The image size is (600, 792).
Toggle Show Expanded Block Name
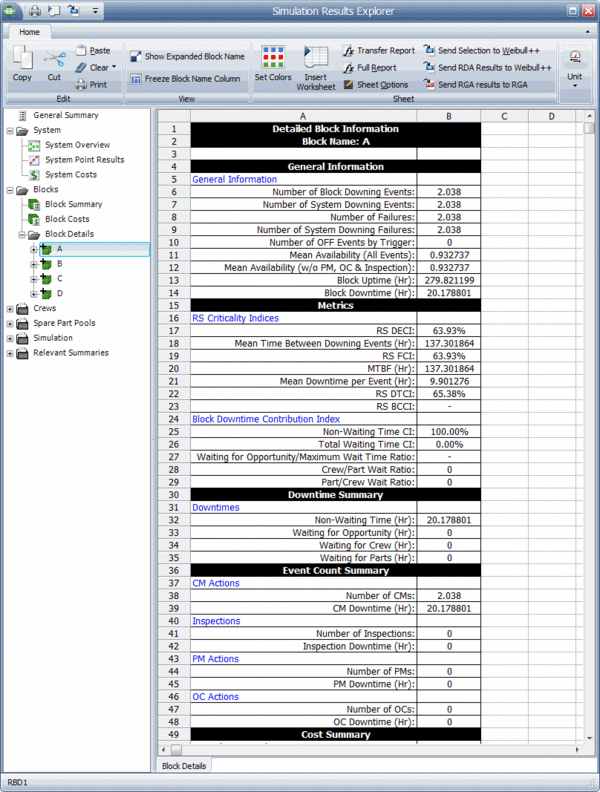pyautogui.click(x=136, y=57)
